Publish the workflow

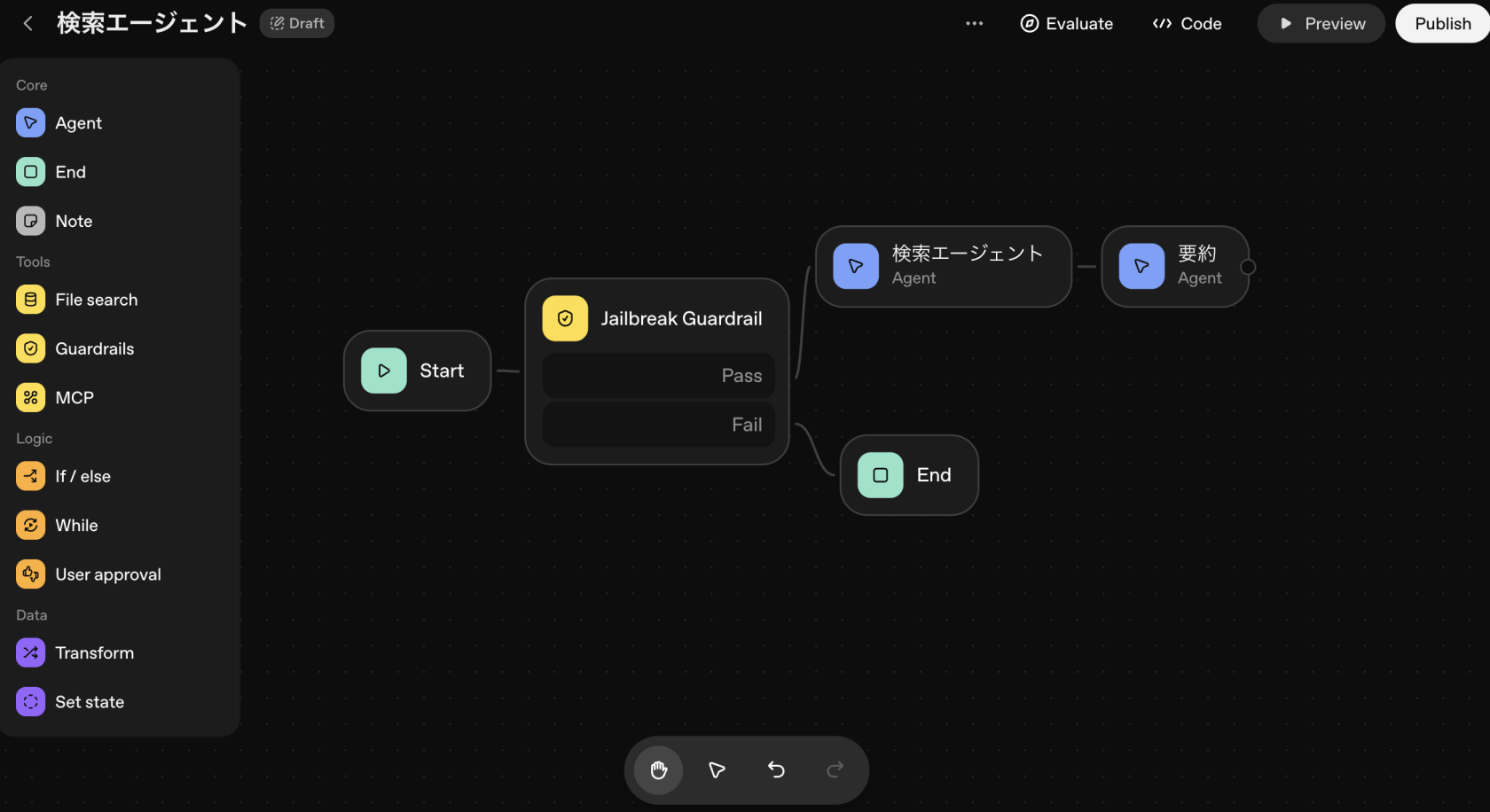click(1442, 24)
